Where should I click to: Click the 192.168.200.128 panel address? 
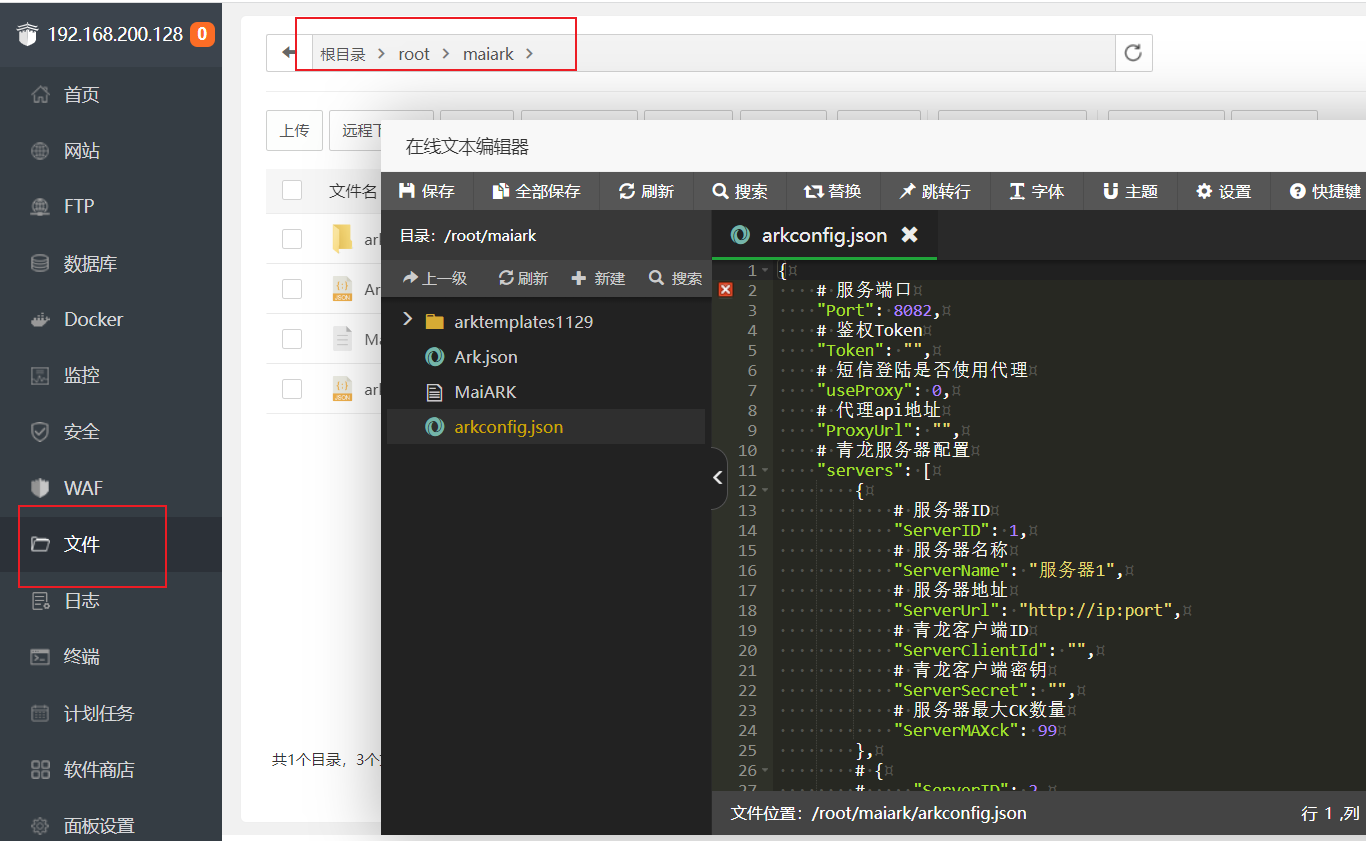click(x=115, y=34)
